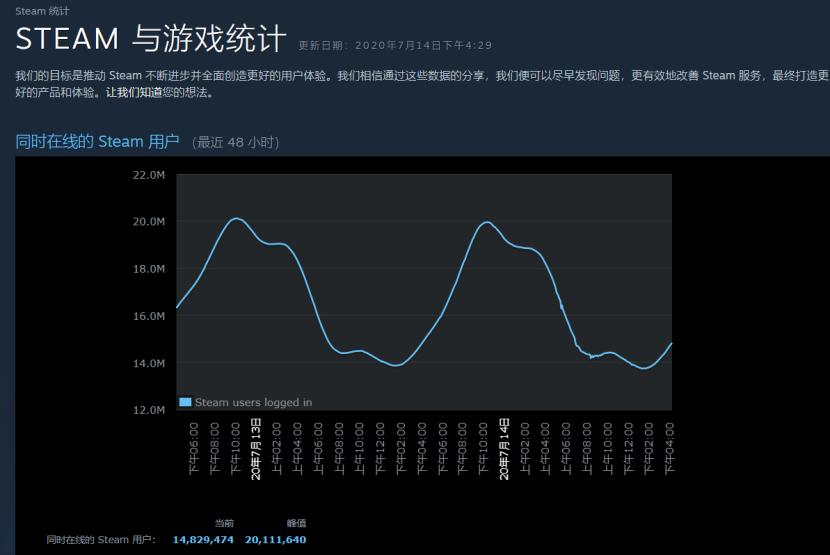The image size is (830, 555).
Task: Click the 22.0M y-axis label
Action: 149,175
